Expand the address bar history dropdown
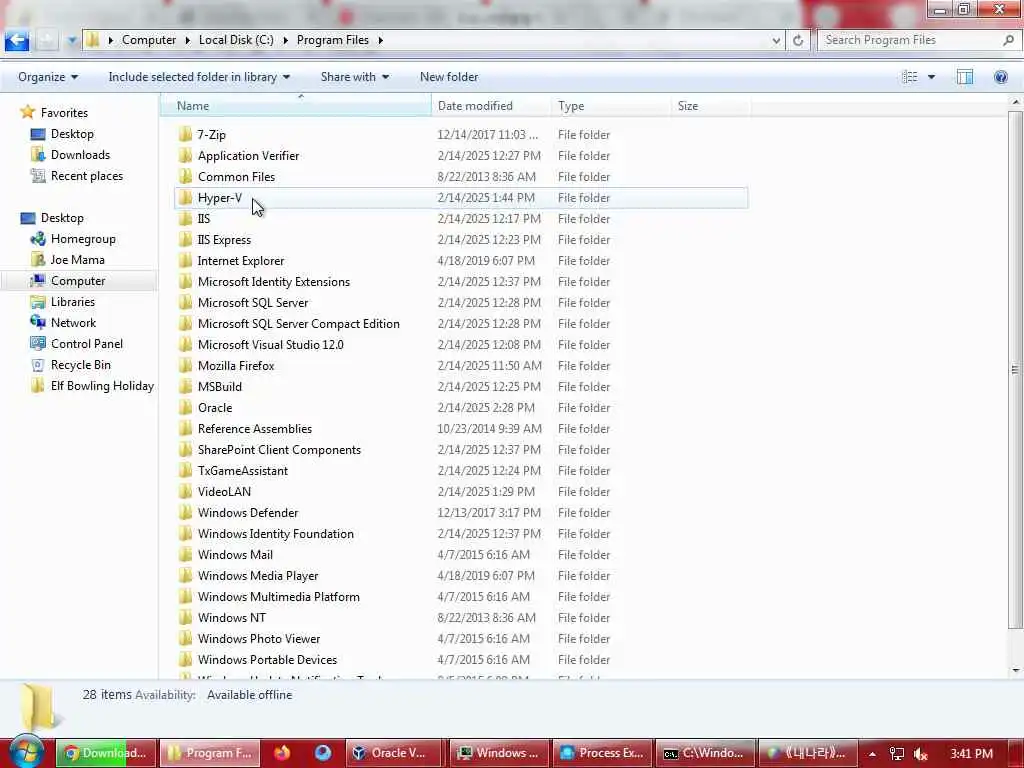The image size is (1024, 768). [x=776, y=40]
